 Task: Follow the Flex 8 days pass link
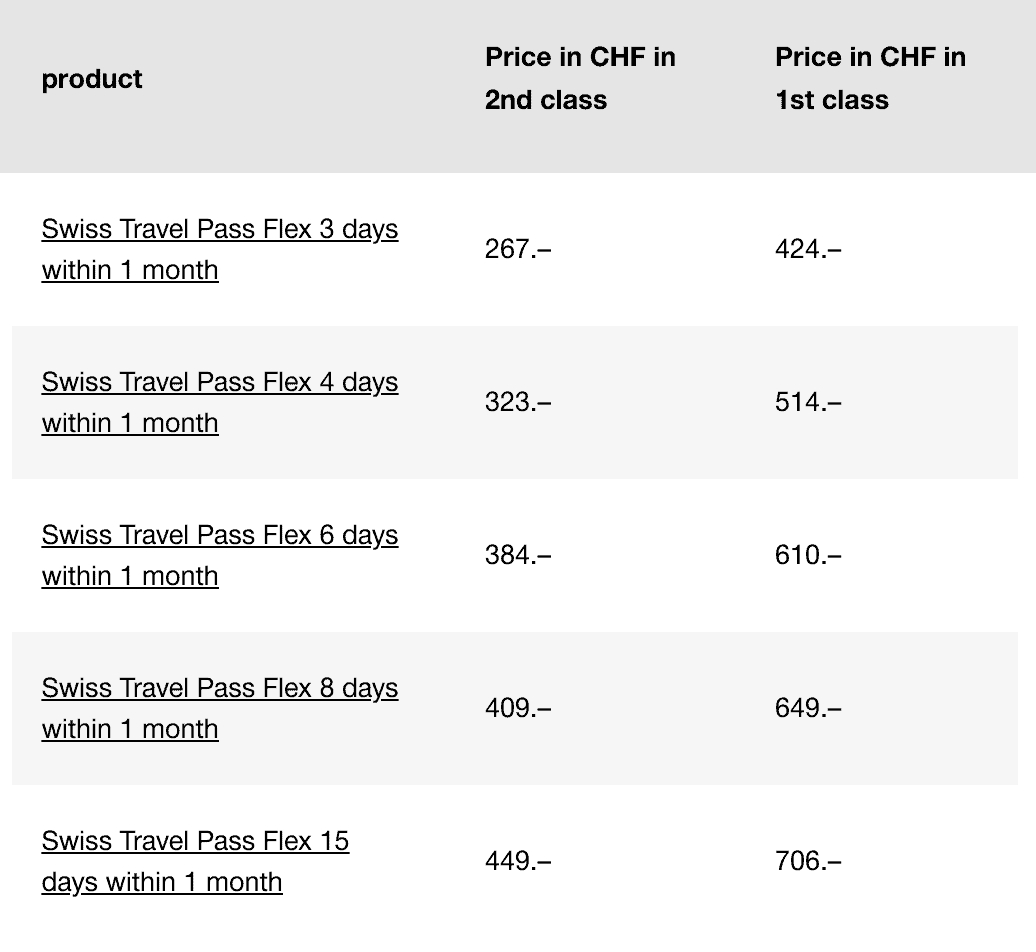[219, 689]
